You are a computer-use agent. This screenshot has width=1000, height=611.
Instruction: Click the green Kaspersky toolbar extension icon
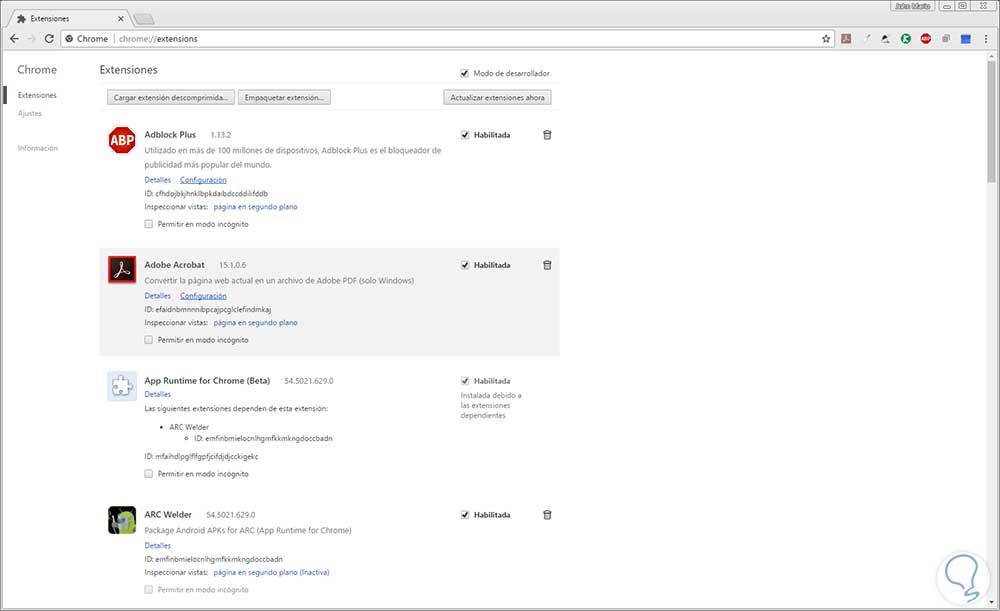coord(906,39)
